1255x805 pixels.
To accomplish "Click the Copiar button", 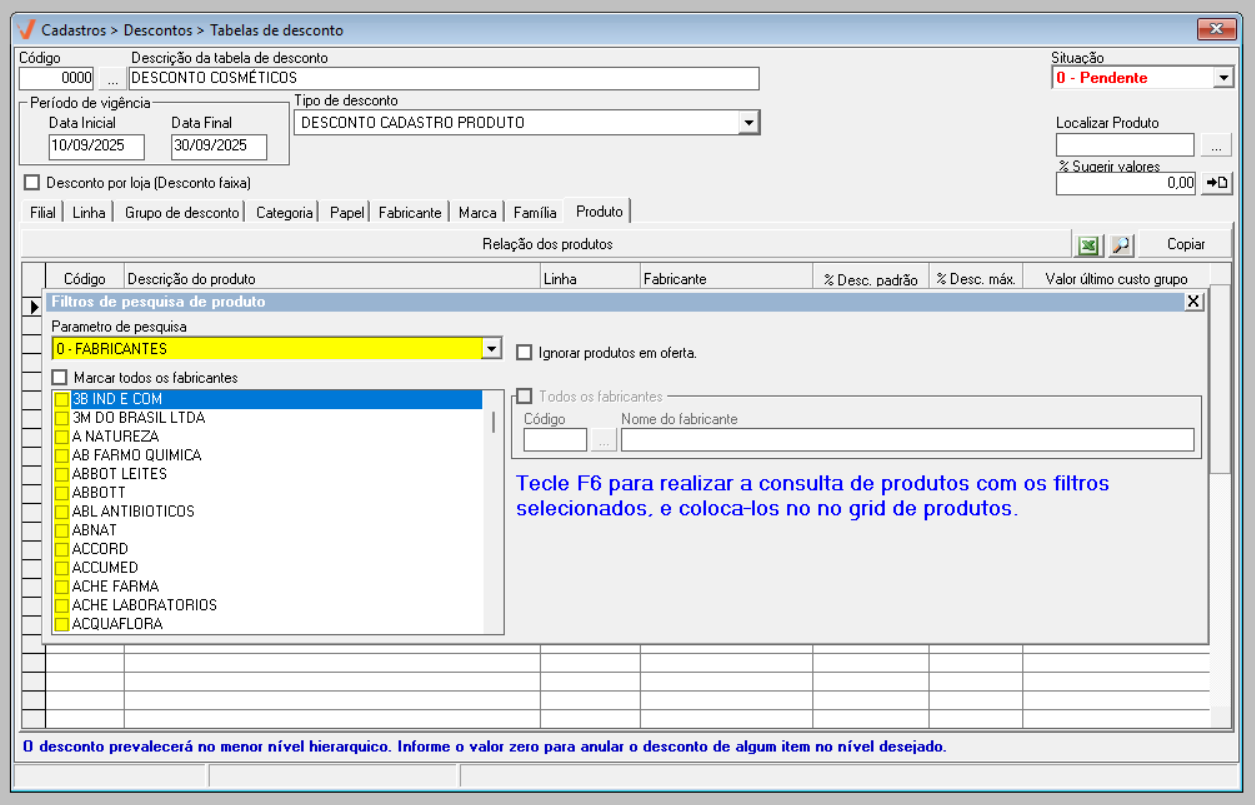I will (x=1185, y=244).
